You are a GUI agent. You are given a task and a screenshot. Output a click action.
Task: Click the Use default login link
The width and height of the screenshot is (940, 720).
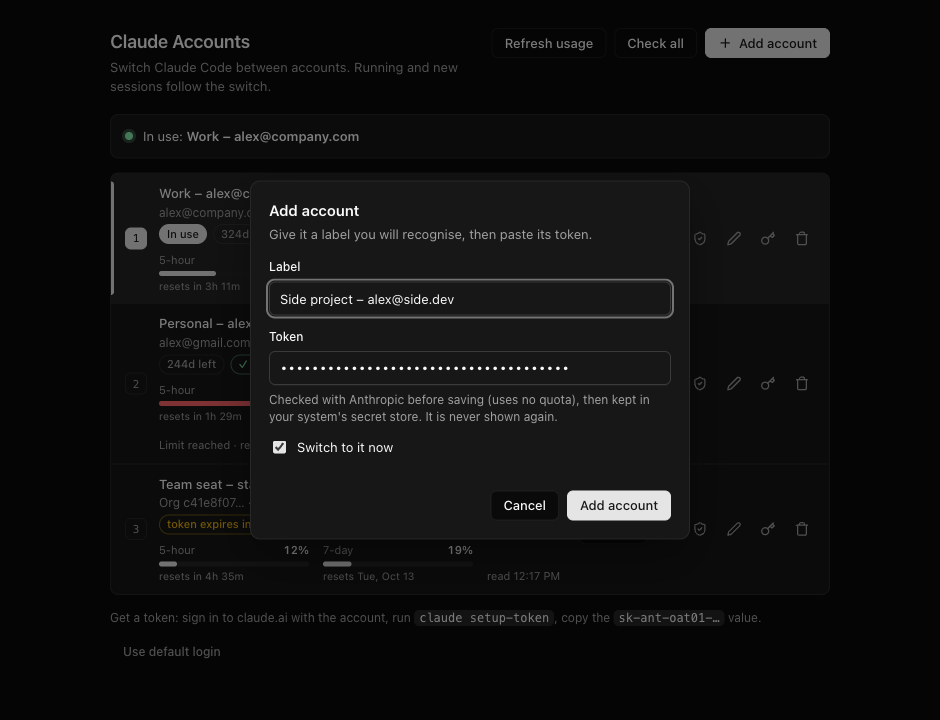171,652
